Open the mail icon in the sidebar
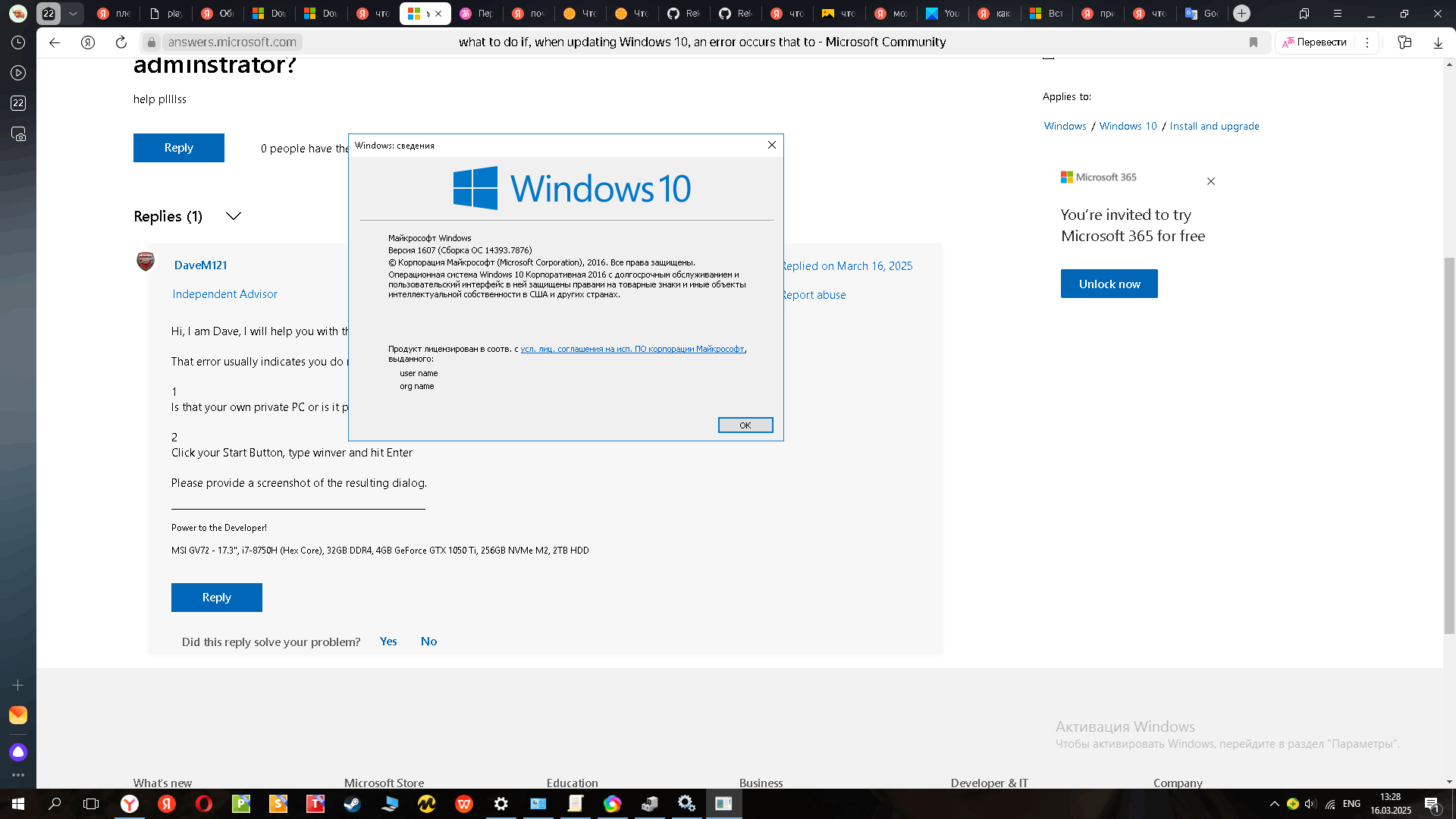The height and width of the screenshot is (819, 1456). click(18, 715)
